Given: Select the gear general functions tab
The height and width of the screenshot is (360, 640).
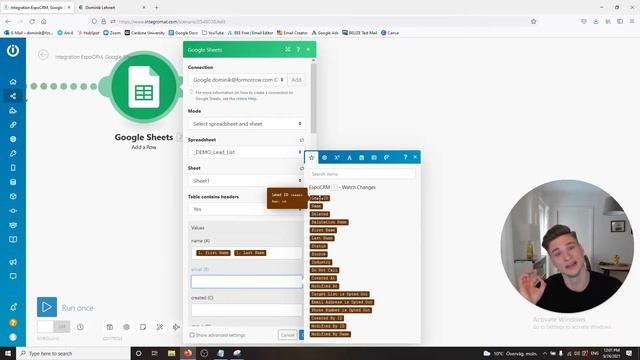Looking at the screenshot, I should click(324, 158).
